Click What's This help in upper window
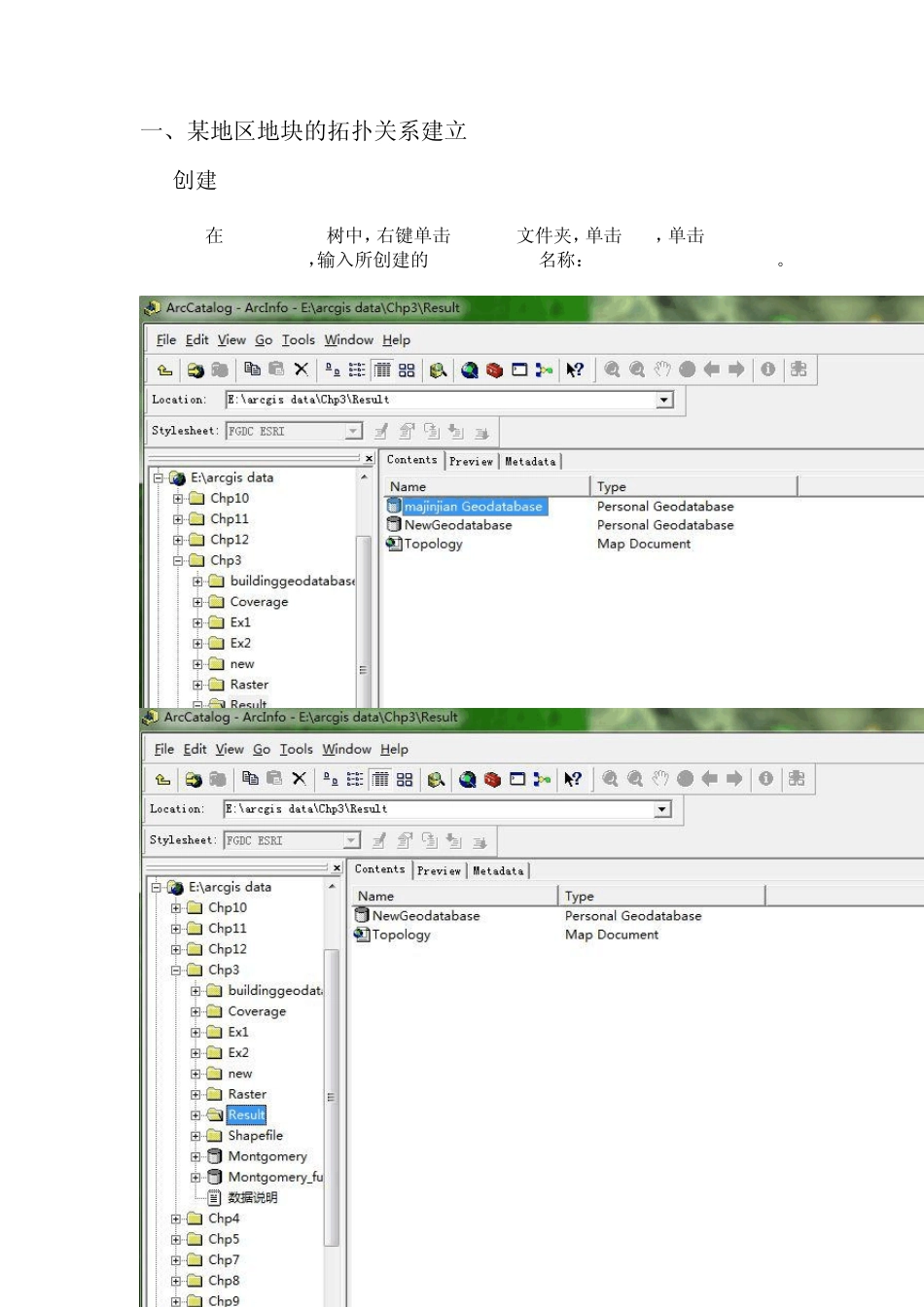 pyautogui.click(x=575, y=370)
